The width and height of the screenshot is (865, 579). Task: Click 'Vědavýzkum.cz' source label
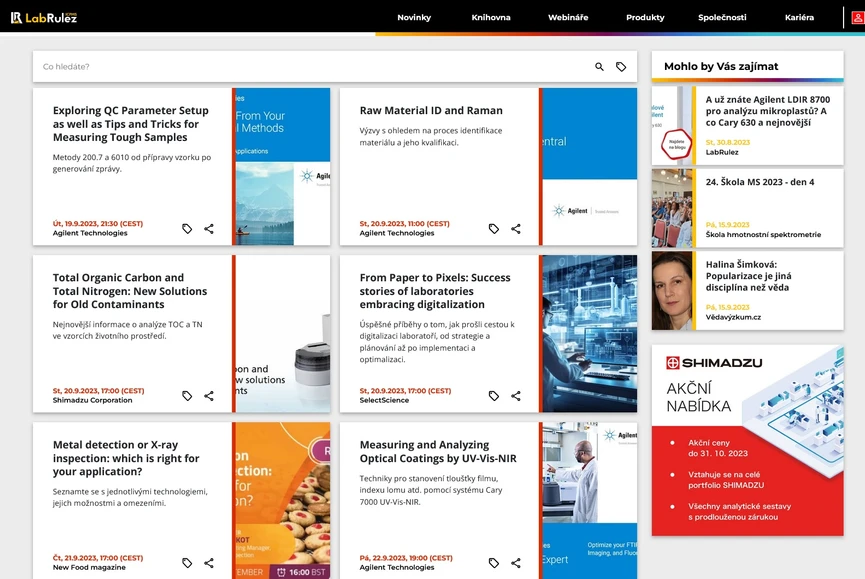coord(733,317)
